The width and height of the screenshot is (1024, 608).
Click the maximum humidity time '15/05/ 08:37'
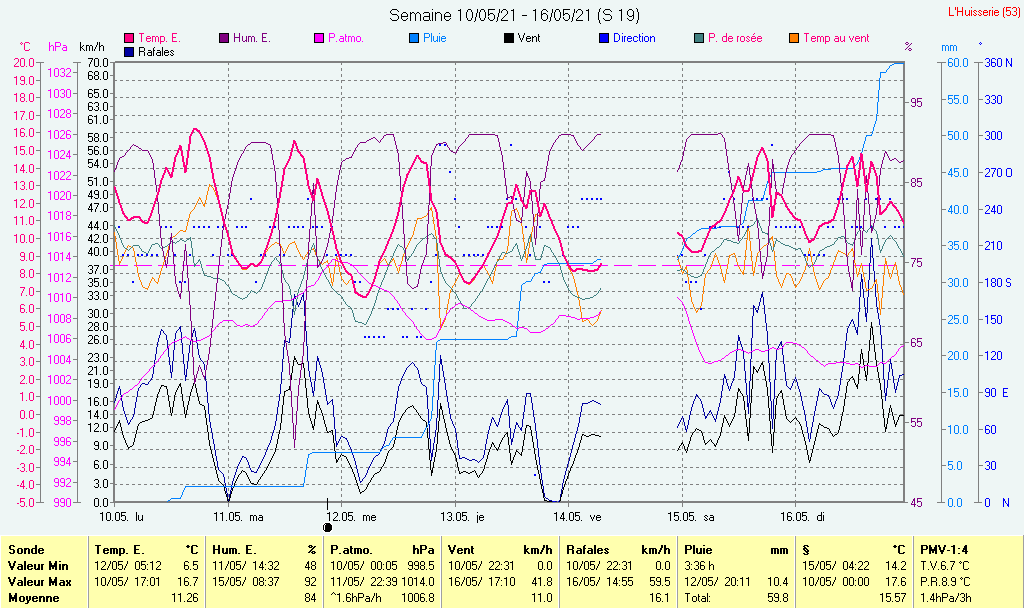(246, 581)
